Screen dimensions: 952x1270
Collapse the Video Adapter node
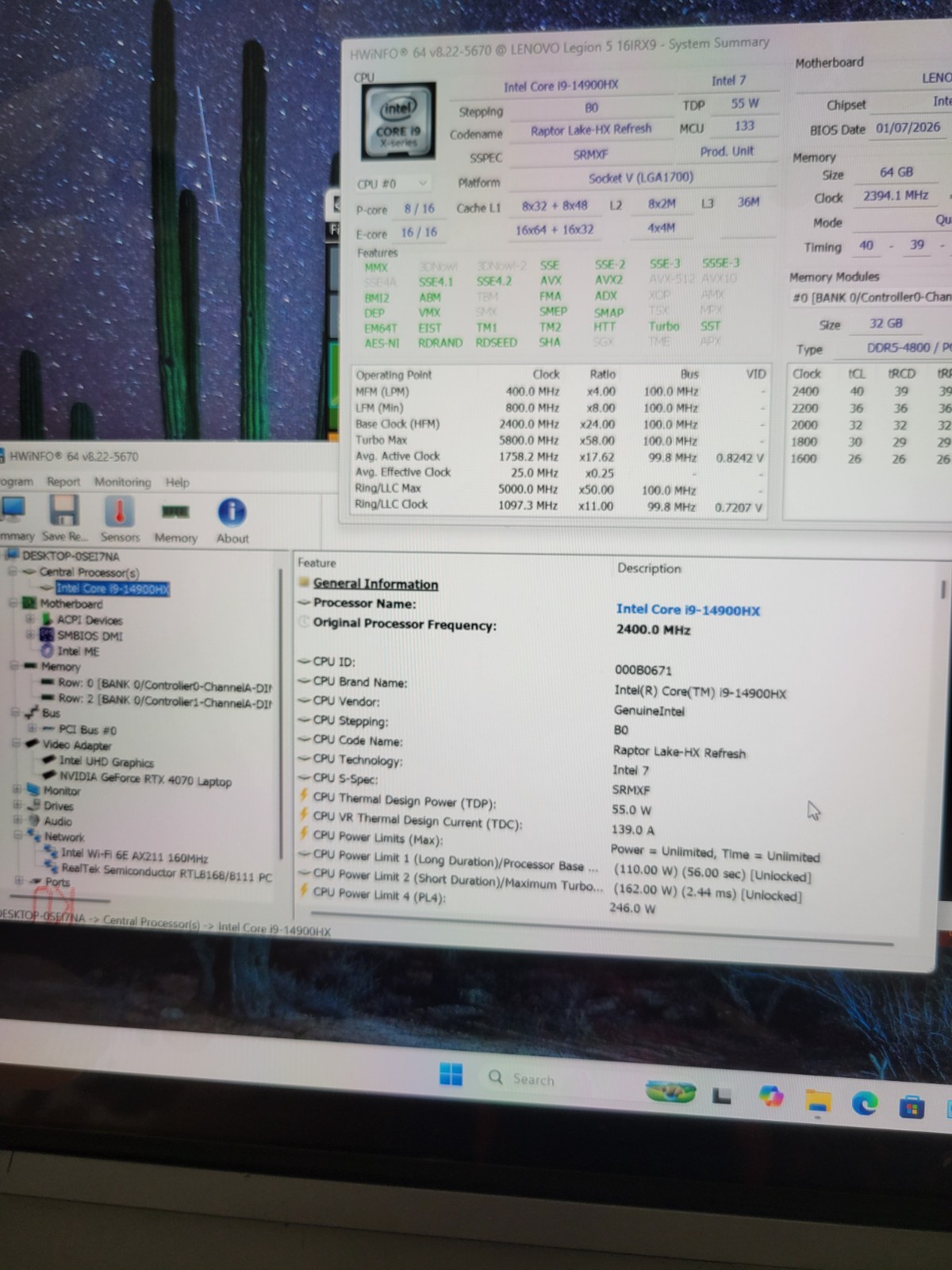15,744
